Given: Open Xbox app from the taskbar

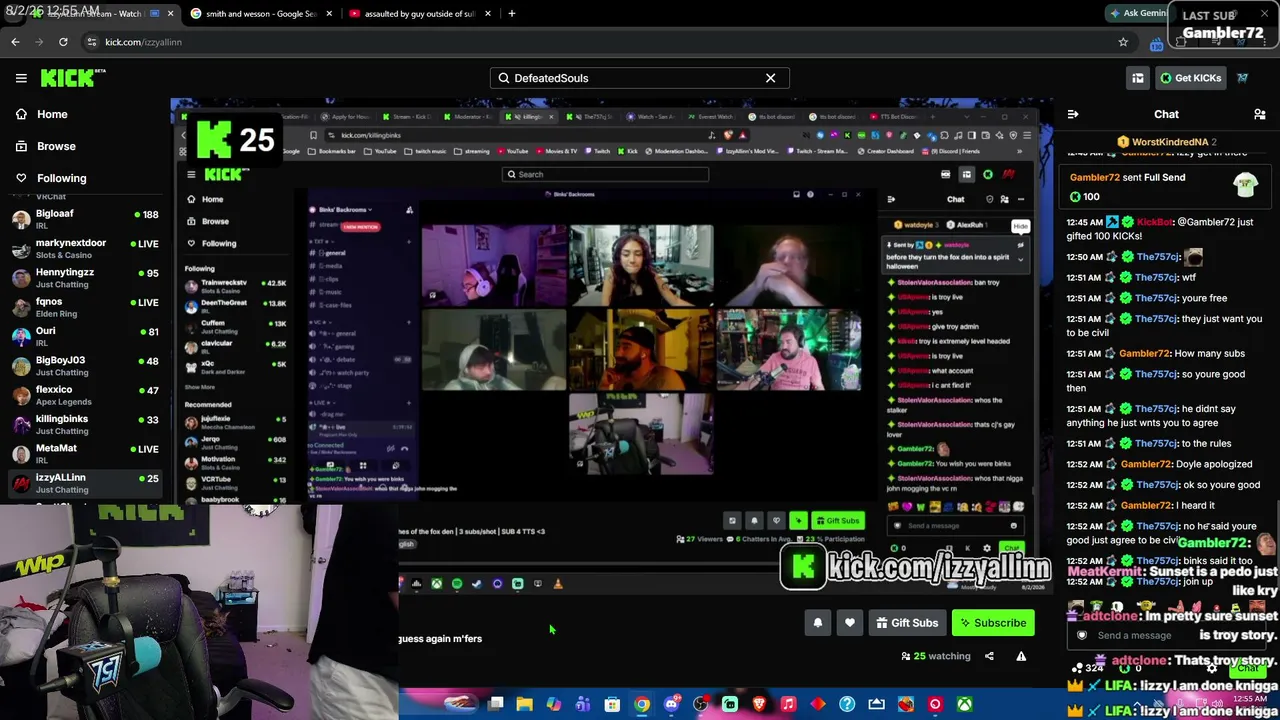Looking at the screenshot, I should [964, 705].
